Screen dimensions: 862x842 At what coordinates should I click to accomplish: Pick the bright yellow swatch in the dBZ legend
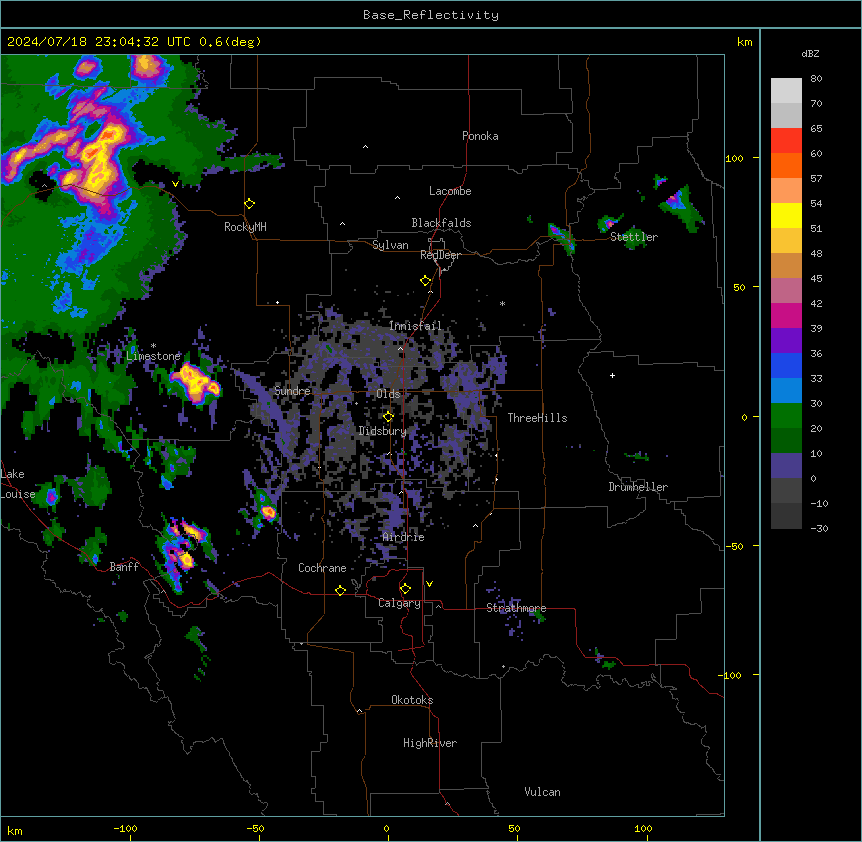(x=786, y=215)
